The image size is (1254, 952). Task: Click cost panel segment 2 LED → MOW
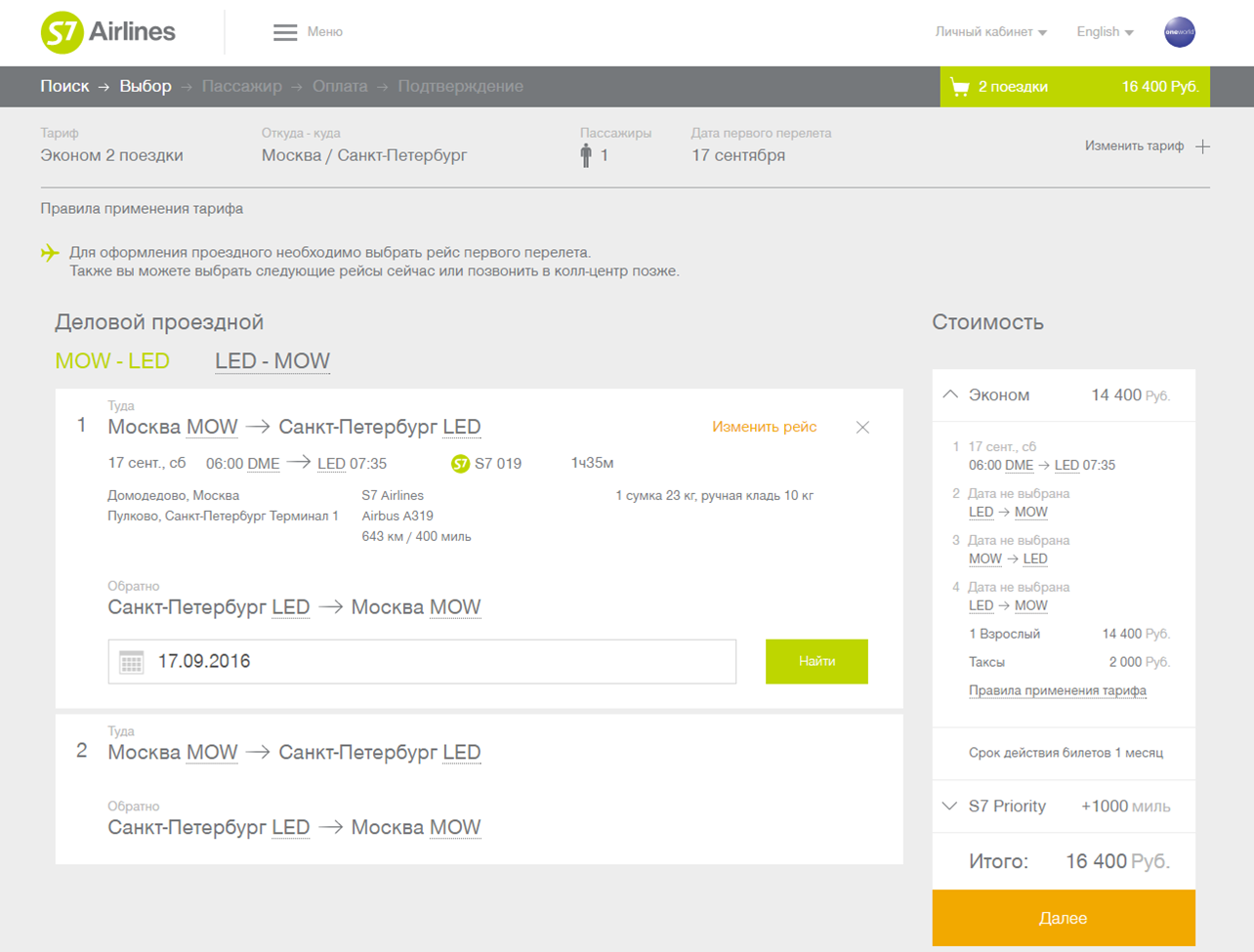(1008, 513)
